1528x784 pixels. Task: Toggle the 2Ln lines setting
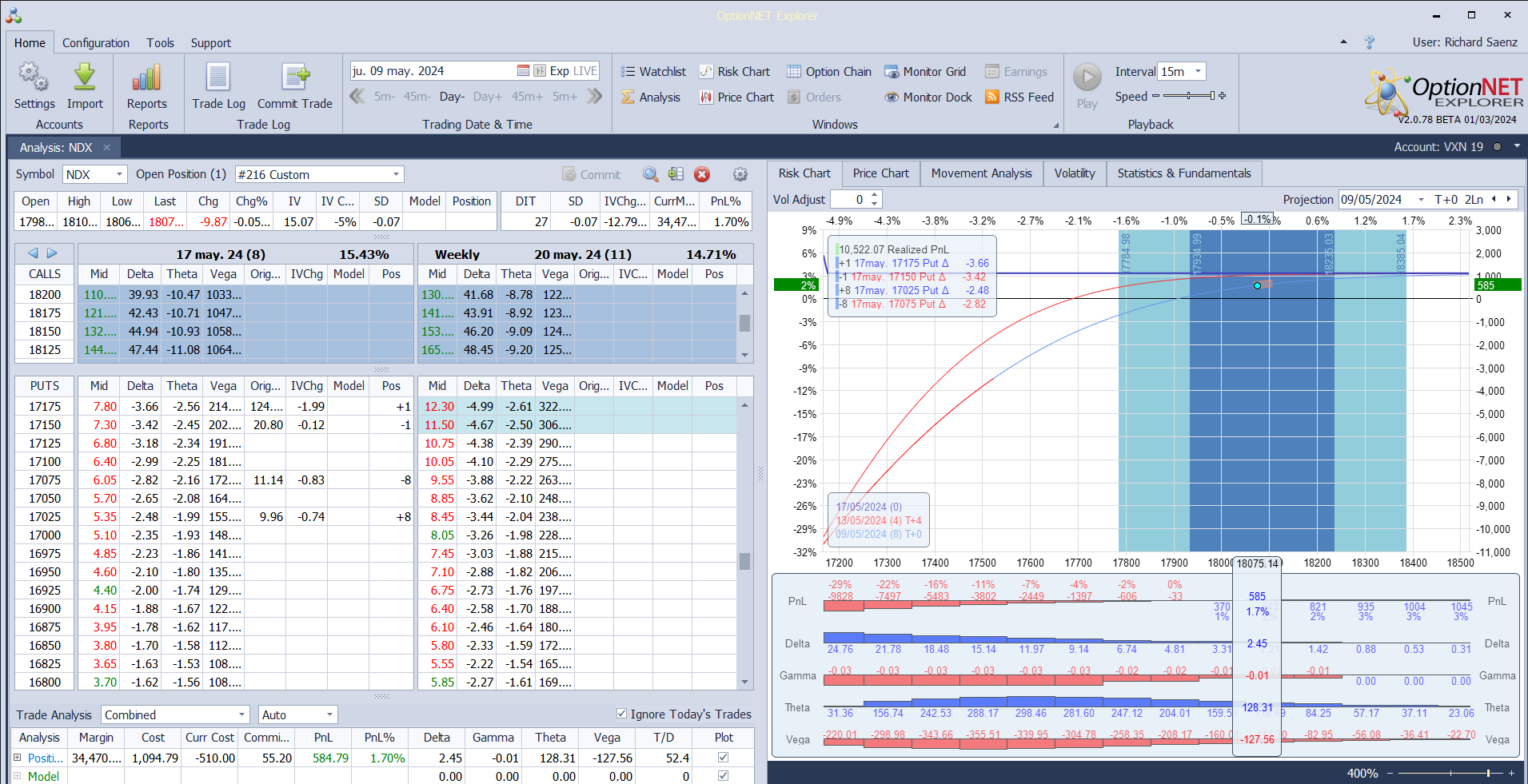coord(1474,199)
